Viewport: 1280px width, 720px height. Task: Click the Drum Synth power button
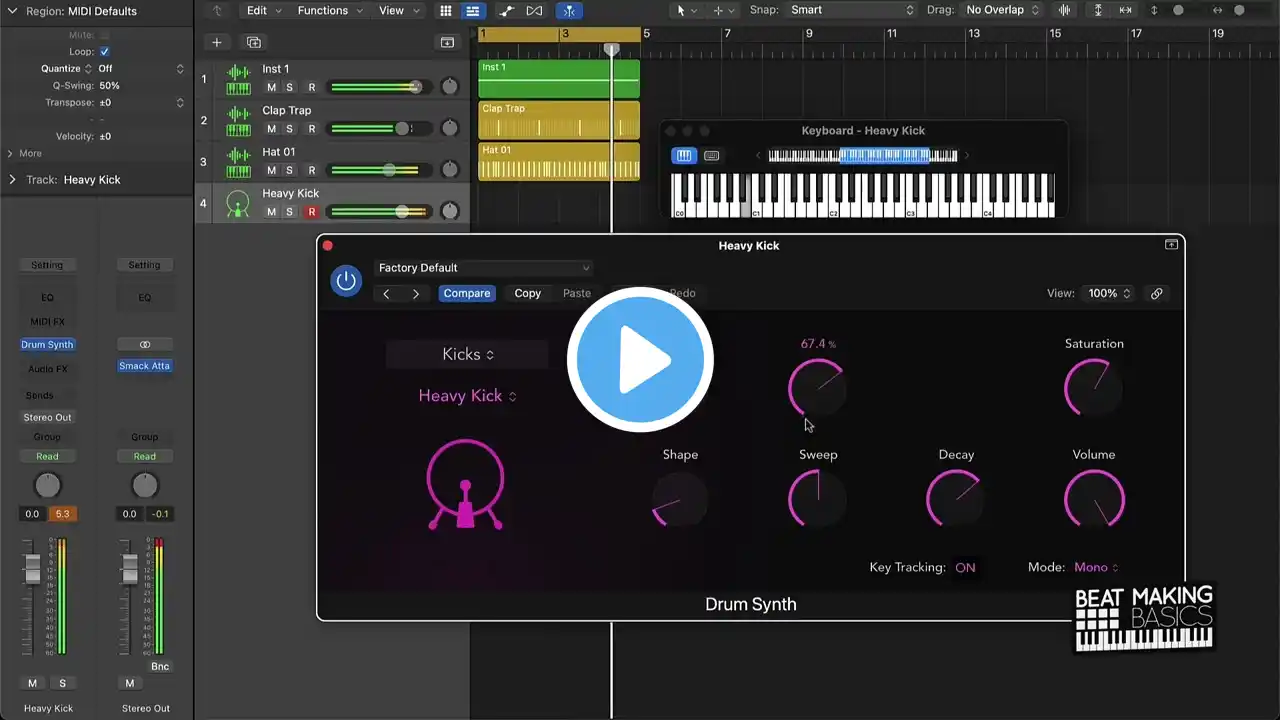click(x=346, y=281)
